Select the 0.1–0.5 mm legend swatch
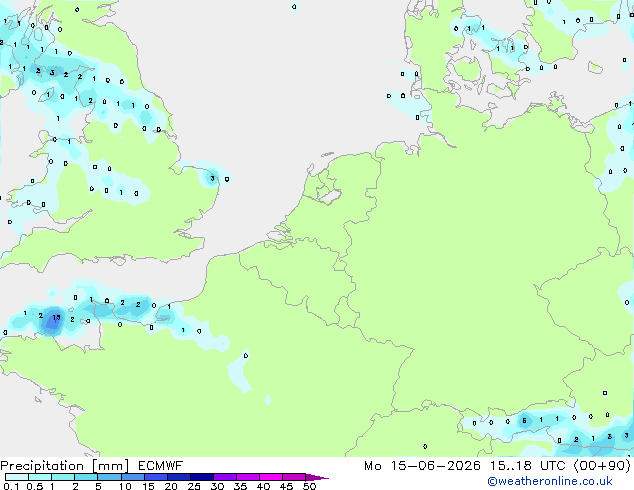634x490 pixels. point(17,477)
